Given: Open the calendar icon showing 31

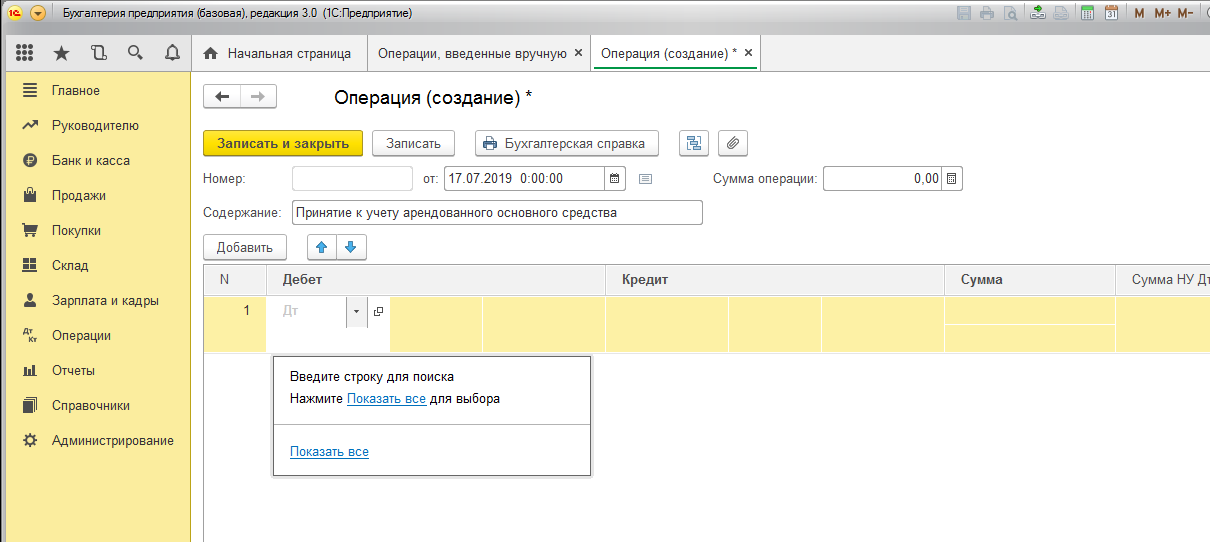Looking at the screenshot, I should 1111,13.
